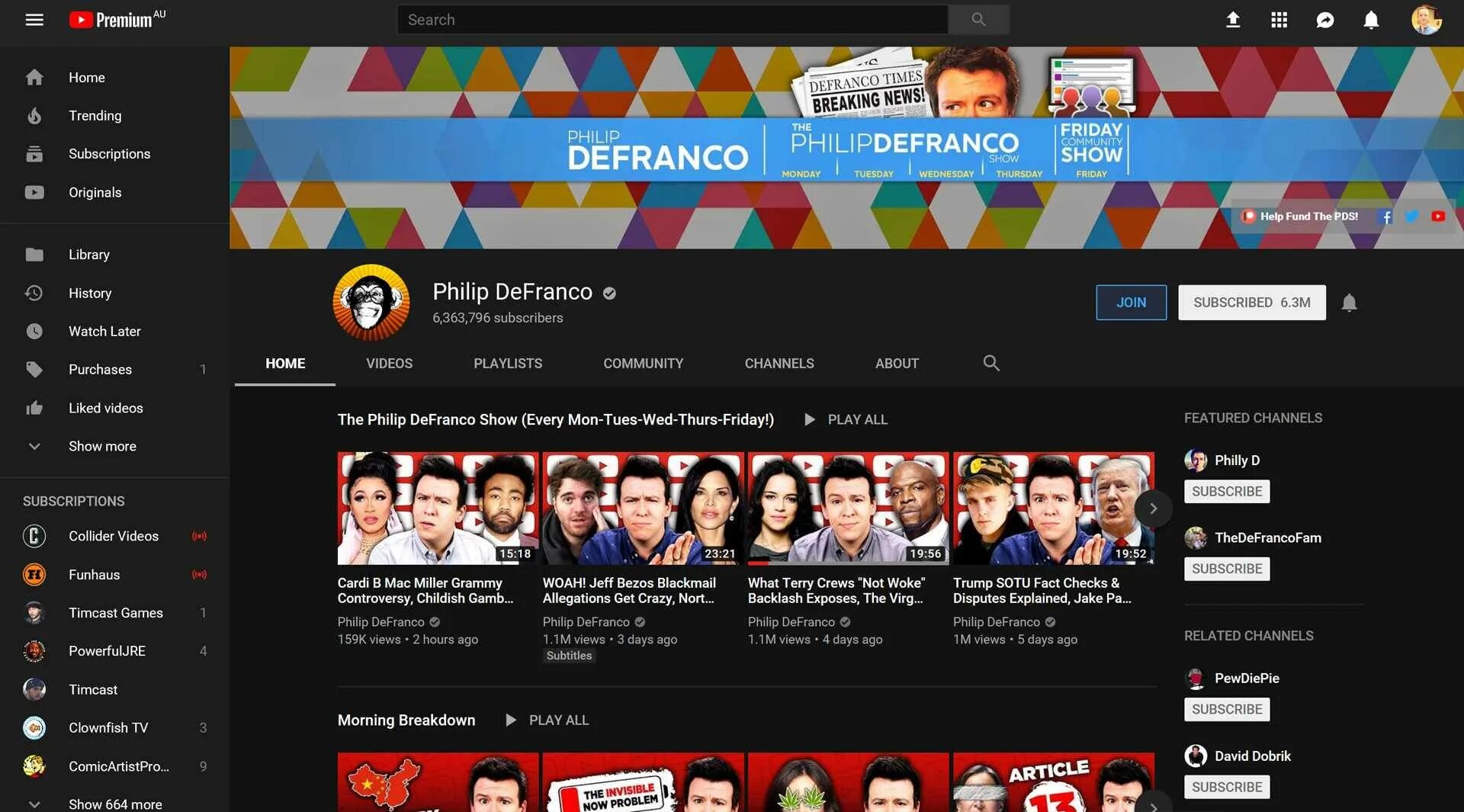Open the ComicArtistPro subscription
Image resolution: width=1464 pixels, height=812 pixels.
(115, 766)
